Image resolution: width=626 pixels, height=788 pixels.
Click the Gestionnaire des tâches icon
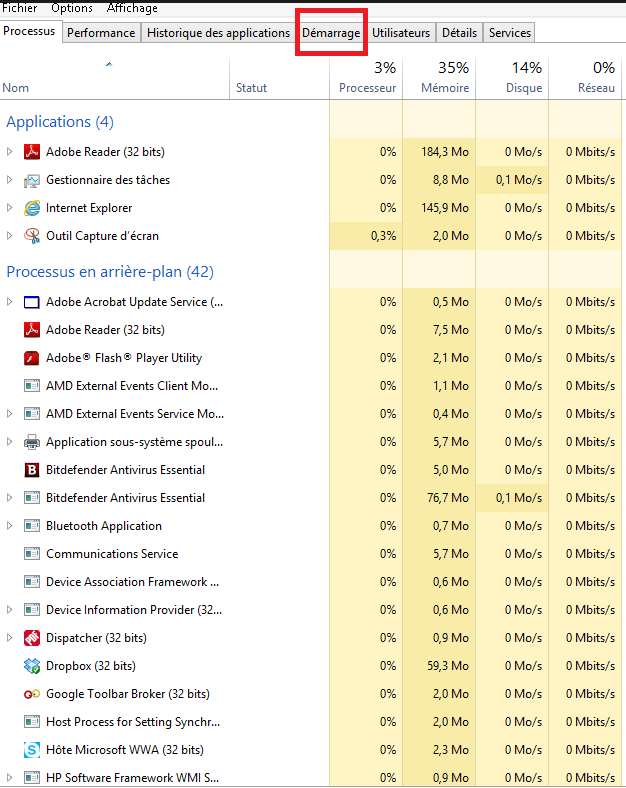pyautogui.click(x=32, y=180)
